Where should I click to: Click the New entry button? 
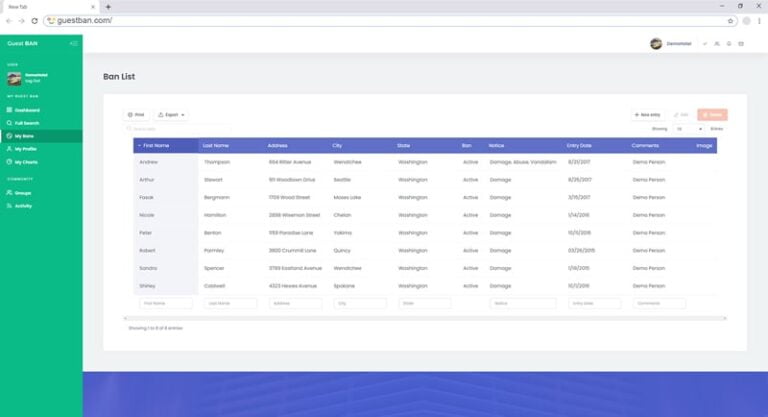(649, 115)
